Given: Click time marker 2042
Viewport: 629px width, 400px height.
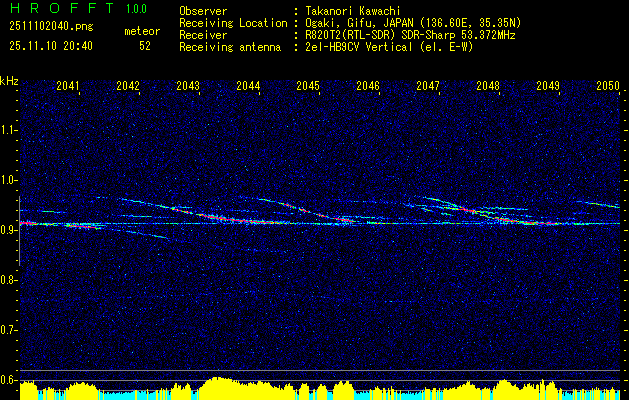Looking at the screenshot, I should coord(128,85).
